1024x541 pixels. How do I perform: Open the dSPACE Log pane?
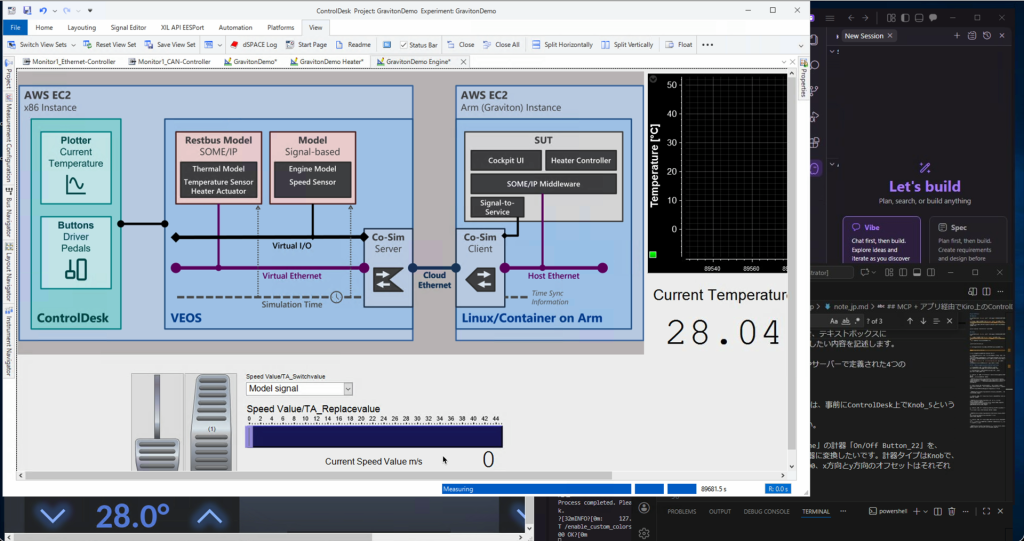pyautogui.click(x=253, y=45)
